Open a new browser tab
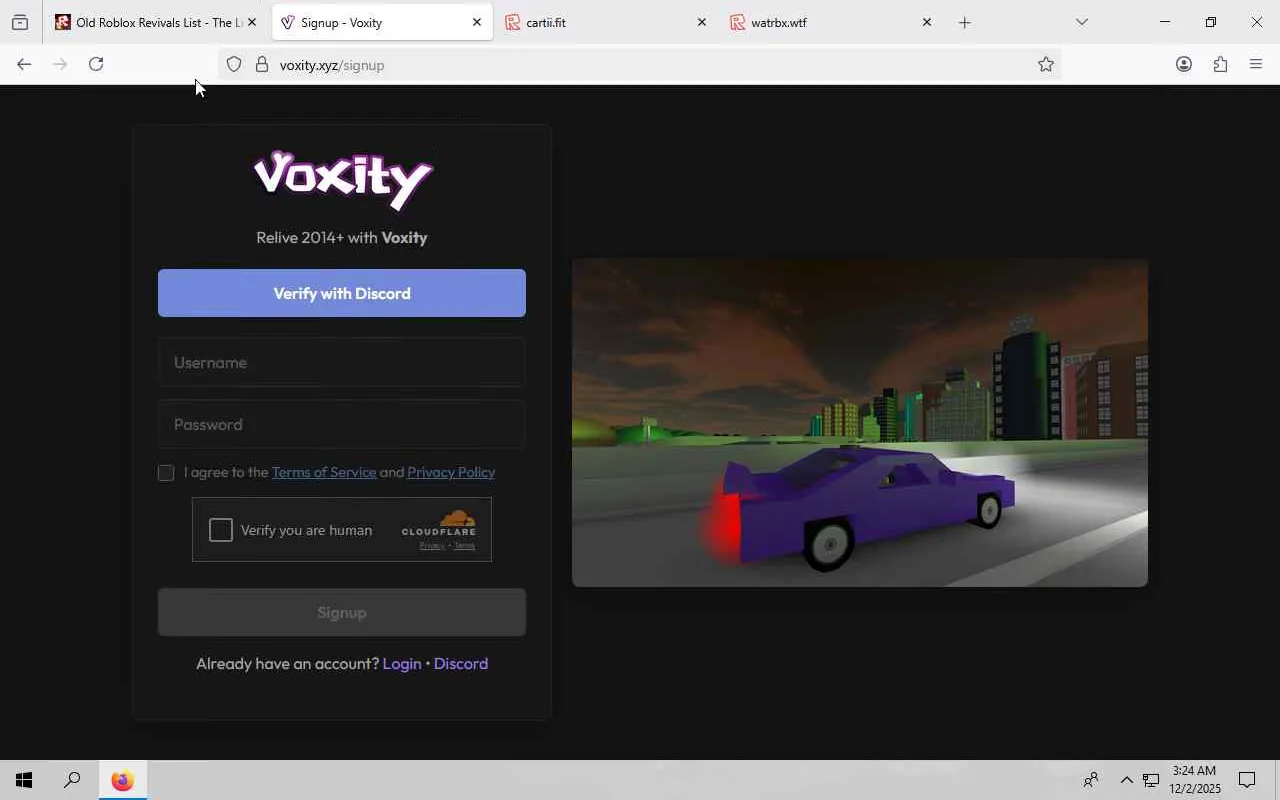The height and width of the screenshot is (800, 1280). [x=965, y=22]
